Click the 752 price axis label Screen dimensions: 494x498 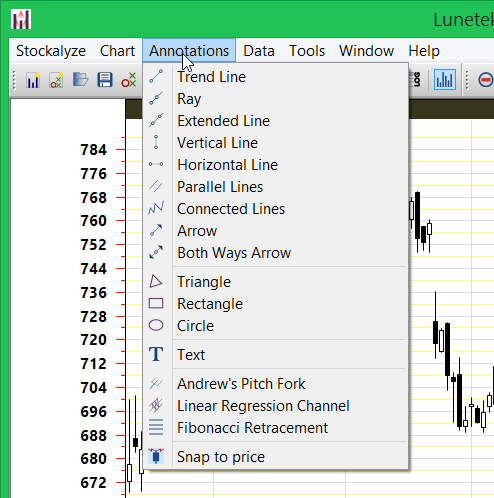click(x=94, y=245)
